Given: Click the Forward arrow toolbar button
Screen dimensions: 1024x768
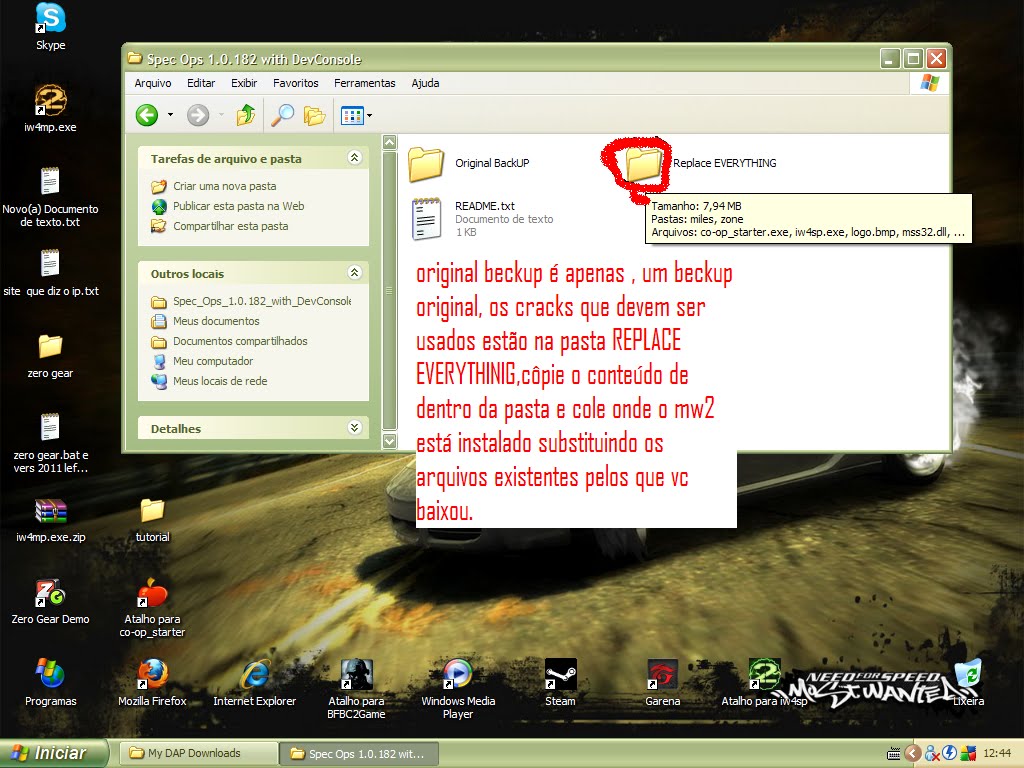Looking at the screenshot, I should 198,116.
